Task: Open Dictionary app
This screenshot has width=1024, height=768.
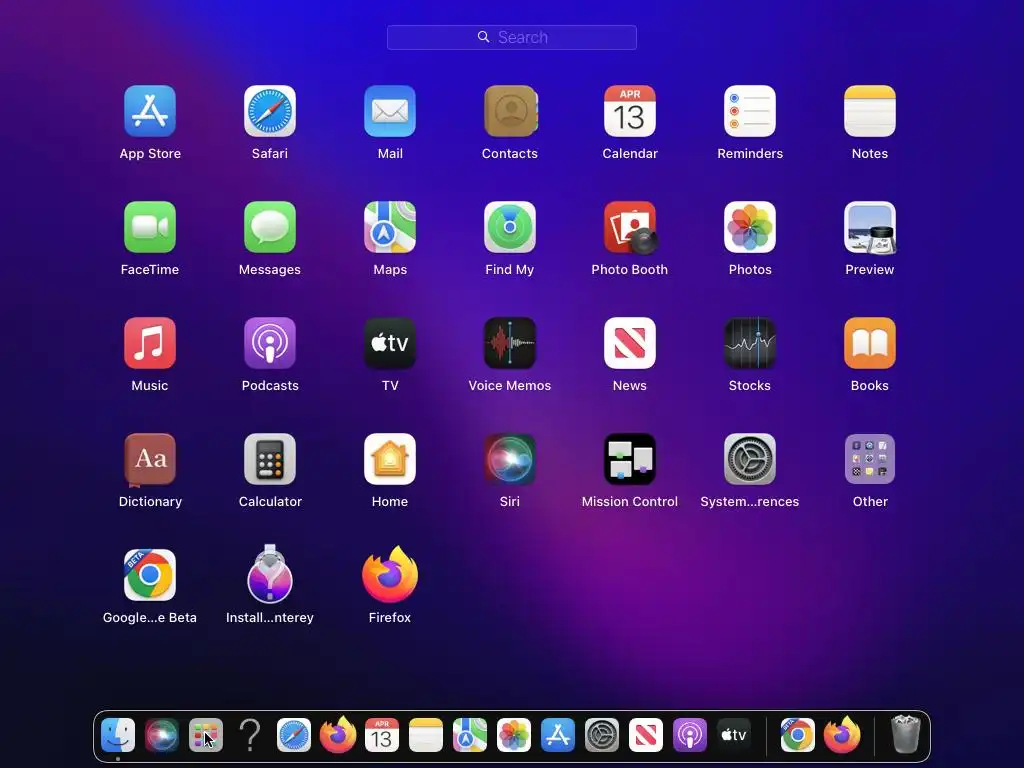Action: 150,459
